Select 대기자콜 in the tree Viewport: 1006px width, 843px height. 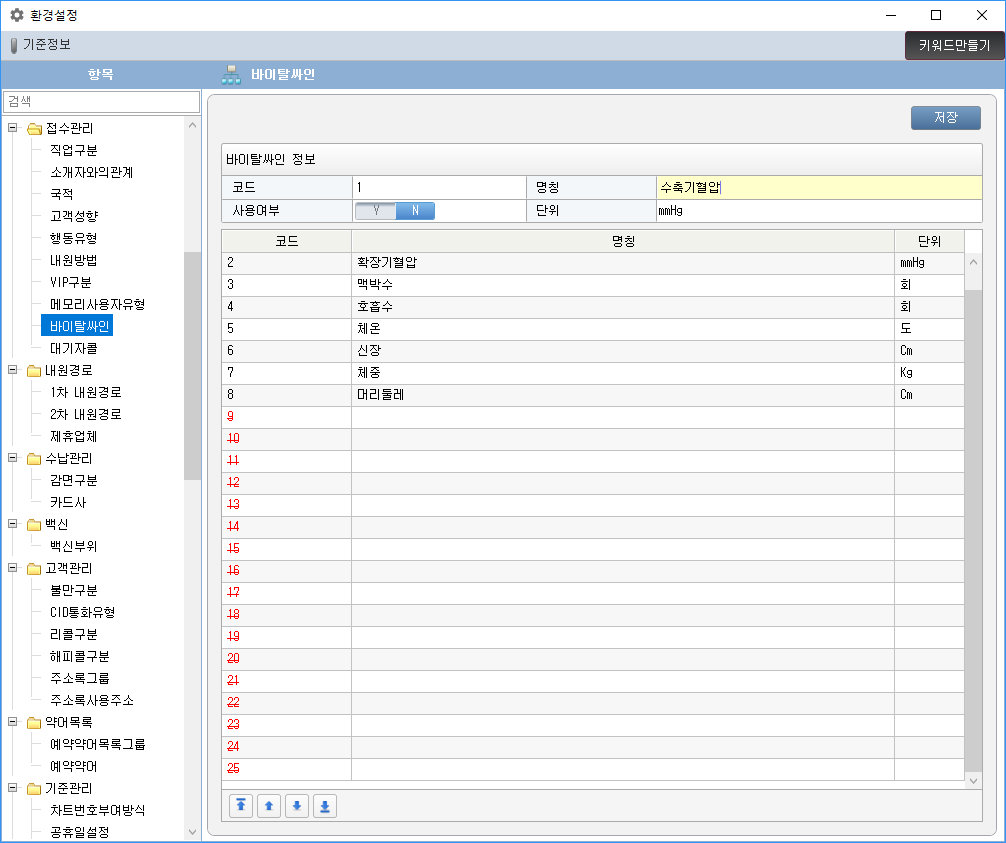[73, 348]
